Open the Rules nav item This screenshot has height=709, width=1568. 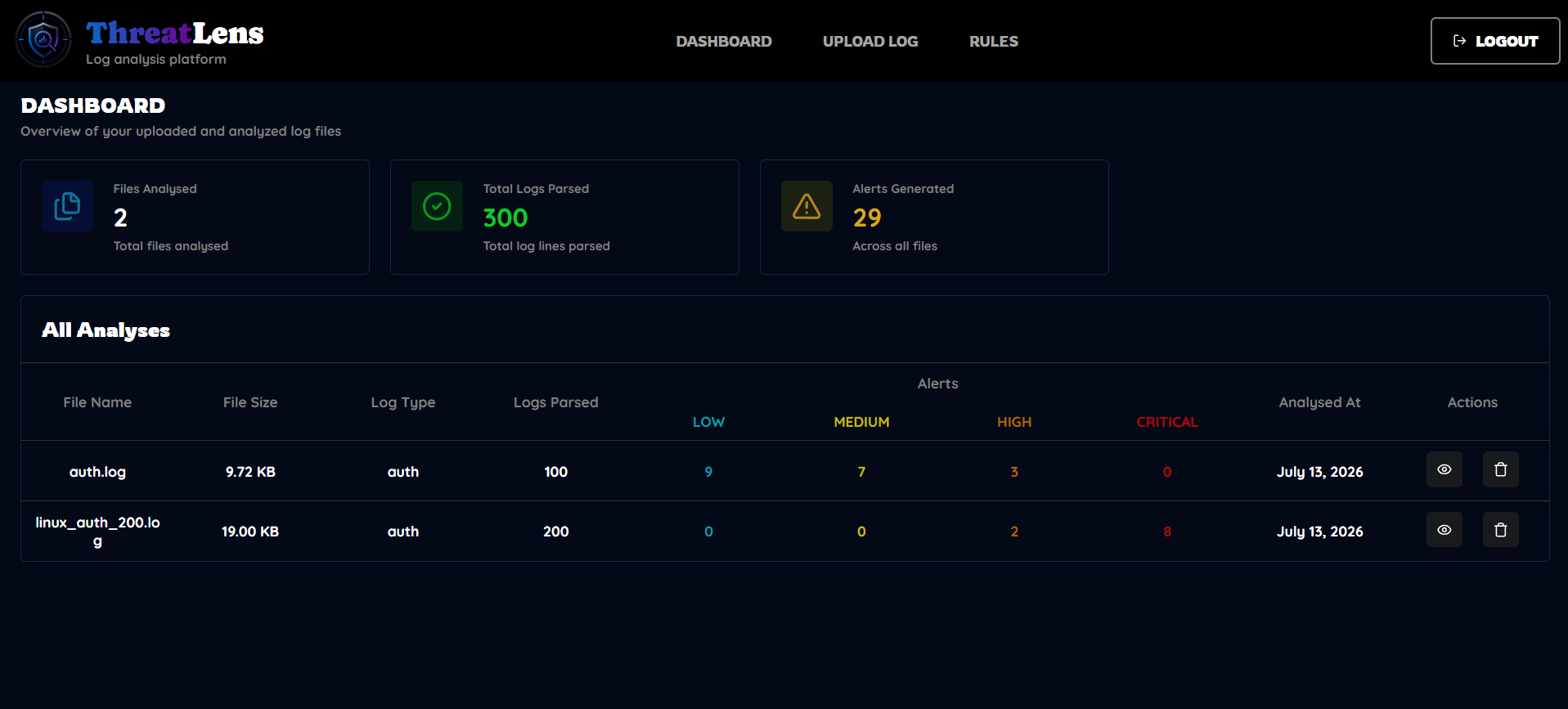[994, 41]
